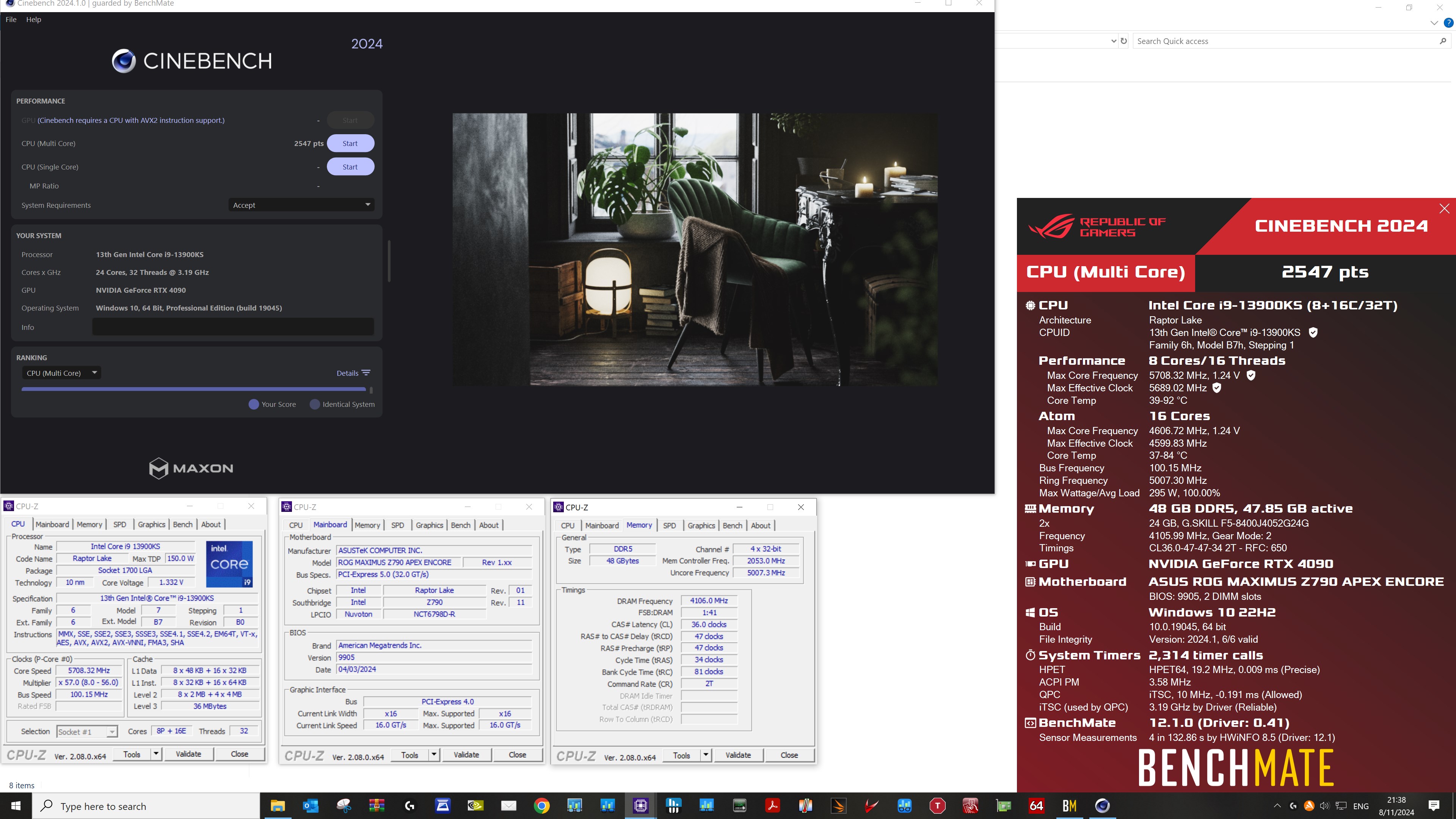Screen dimensions: 1456x819
Task: Click Details link in Ranking panel
Action: coord(347,373)
